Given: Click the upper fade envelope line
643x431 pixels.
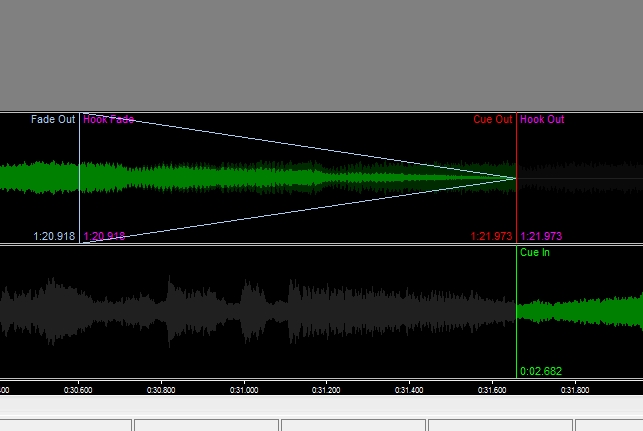Looking at the screenshot, I should 300,146.
